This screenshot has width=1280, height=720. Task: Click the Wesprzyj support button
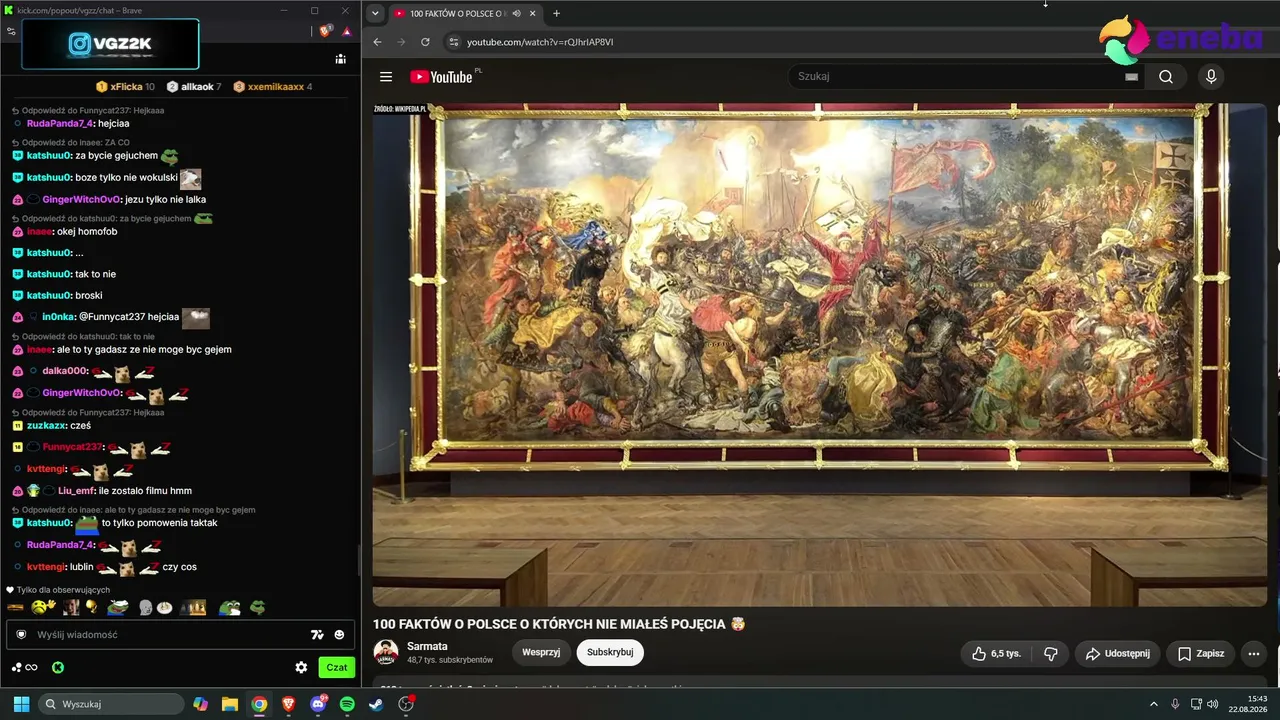(541, 653)
